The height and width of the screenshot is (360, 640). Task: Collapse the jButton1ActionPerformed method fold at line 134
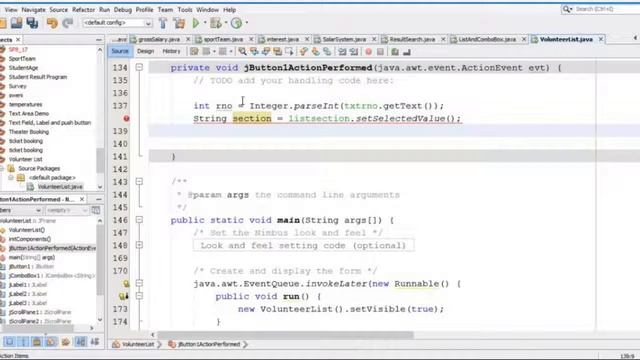[139, 67]
